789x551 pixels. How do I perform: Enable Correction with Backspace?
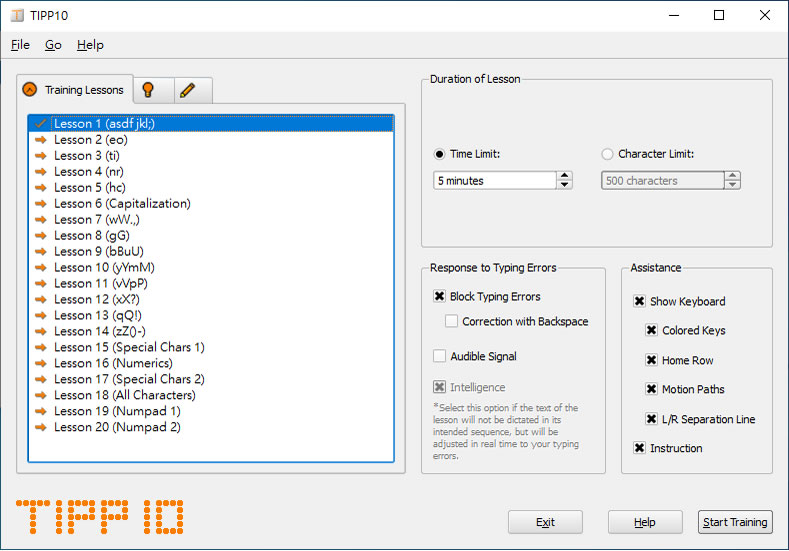pyautogui.click(x=451, y=321)
